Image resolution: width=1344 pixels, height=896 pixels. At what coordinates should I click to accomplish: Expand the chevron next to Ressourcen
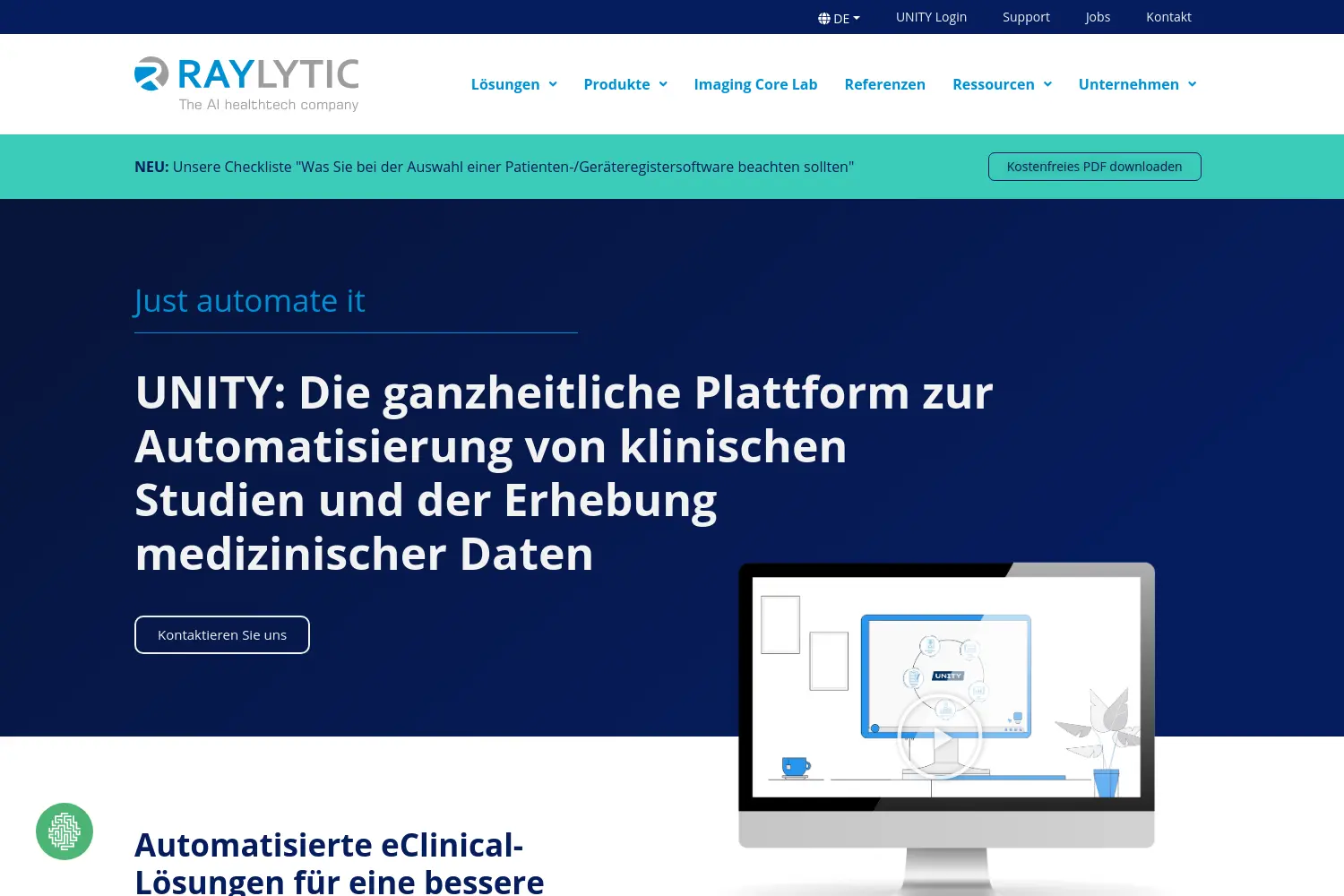coord(1047,84)
